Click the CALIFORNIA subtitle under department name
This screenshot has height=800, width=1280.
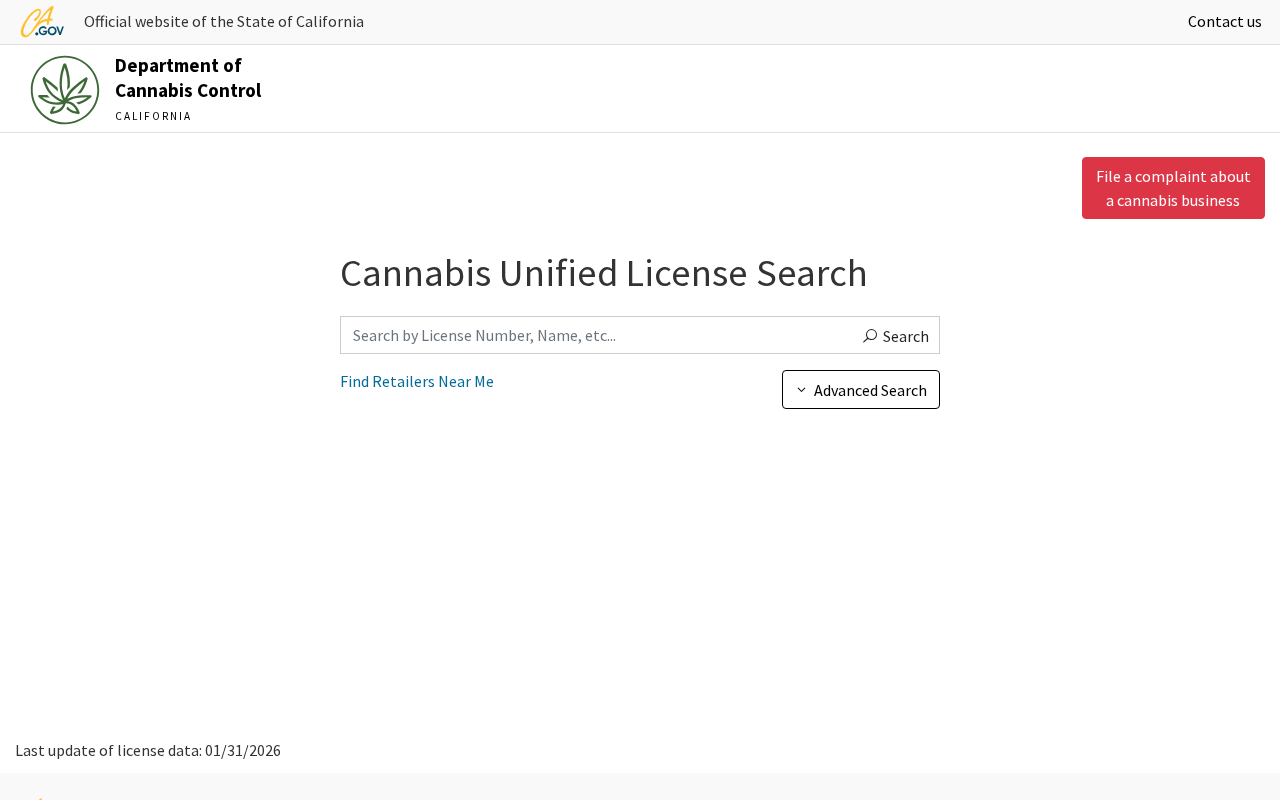153,116
